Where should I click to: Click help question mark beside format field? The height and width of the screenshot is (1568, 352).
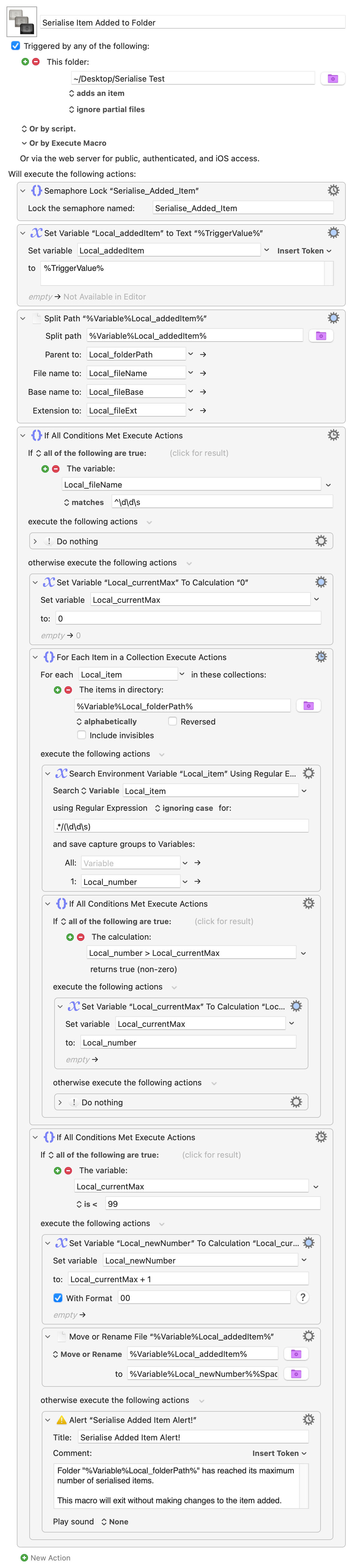click(302, 1297)
